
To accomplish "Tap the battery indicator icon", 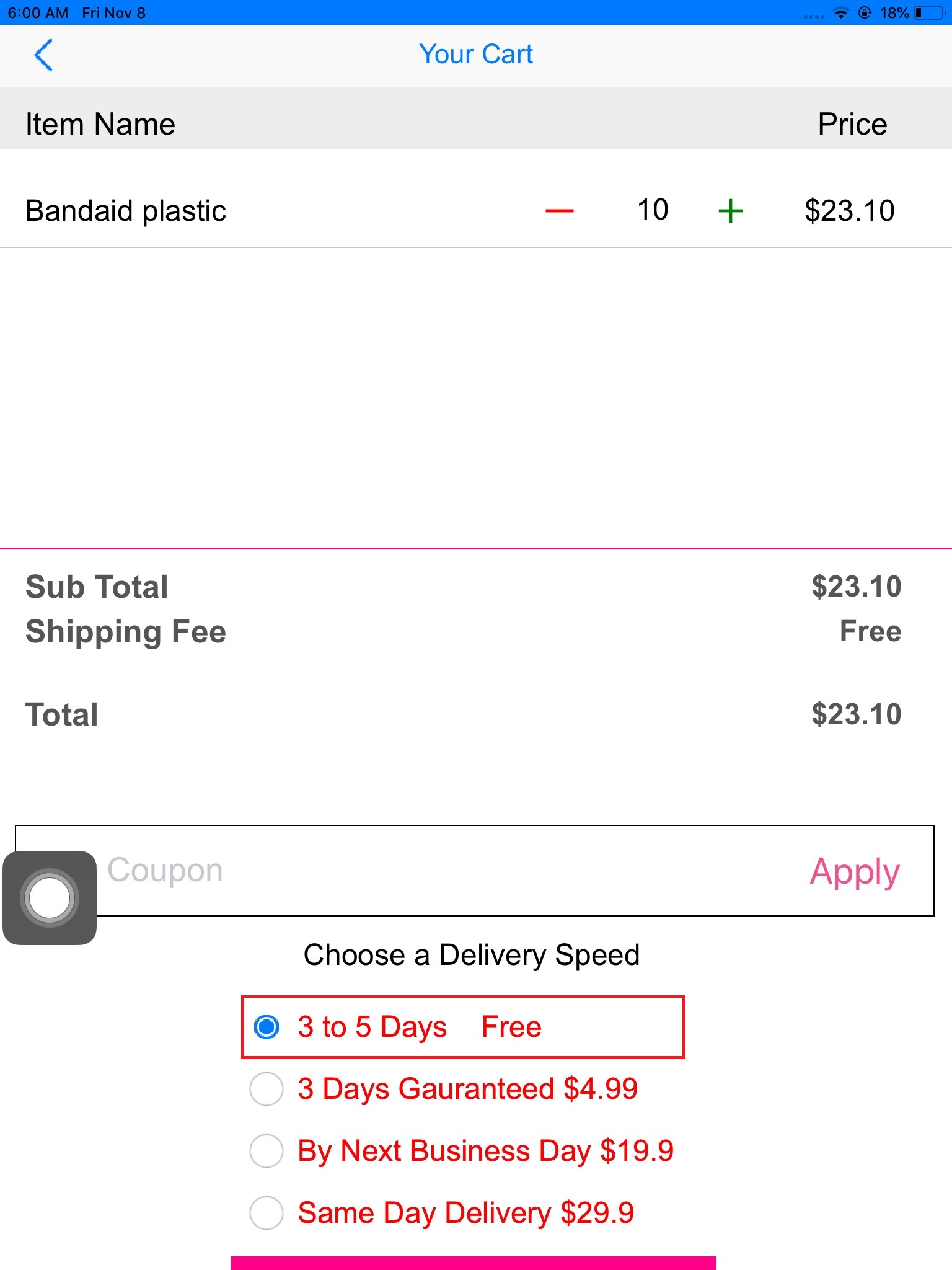I will tap(928, 13).
